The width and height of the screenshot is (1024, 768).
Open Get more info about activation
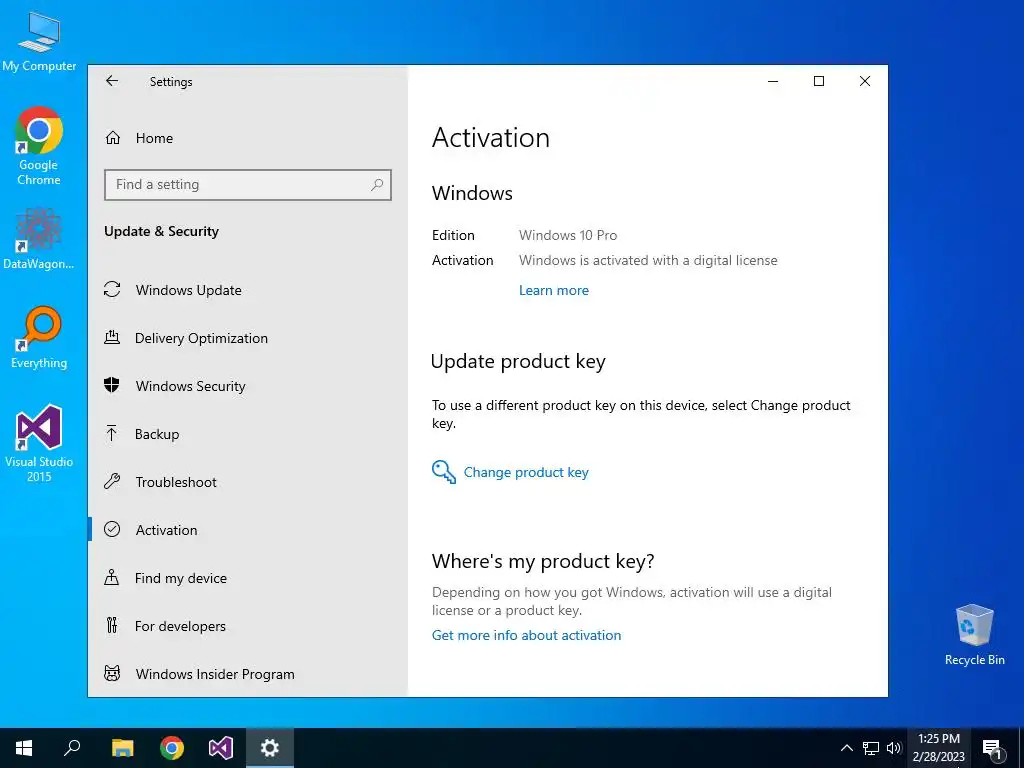(526, 635)
